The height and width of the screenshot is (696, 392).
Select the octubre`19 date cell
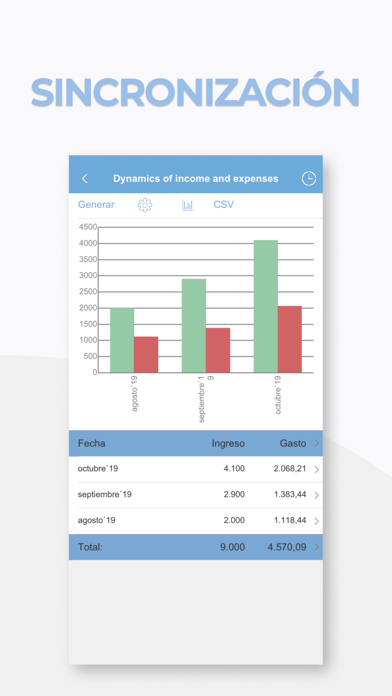click(98, 468)
